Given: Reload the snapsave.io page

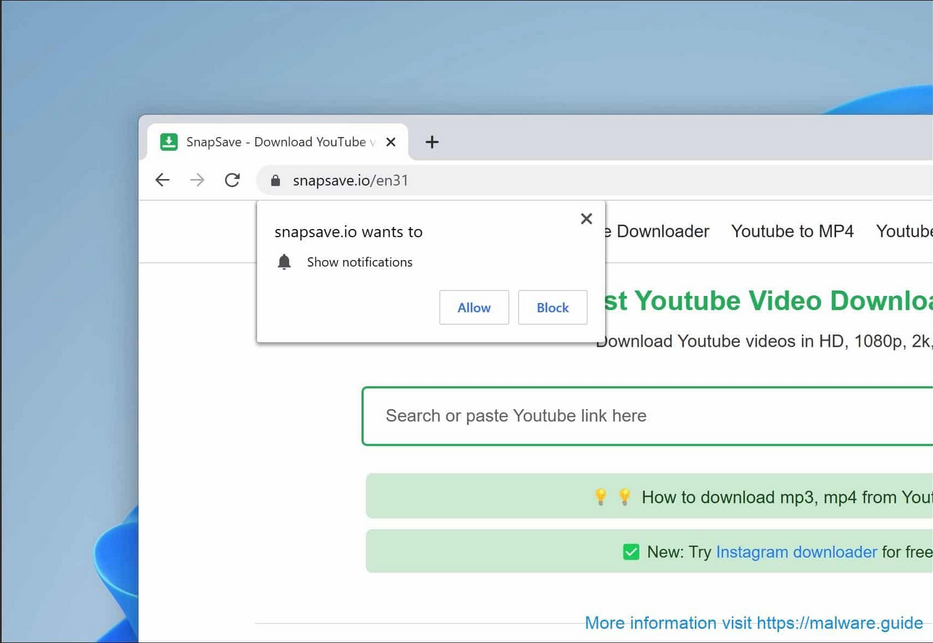Looking at the screenshot, I should point(232,180).
